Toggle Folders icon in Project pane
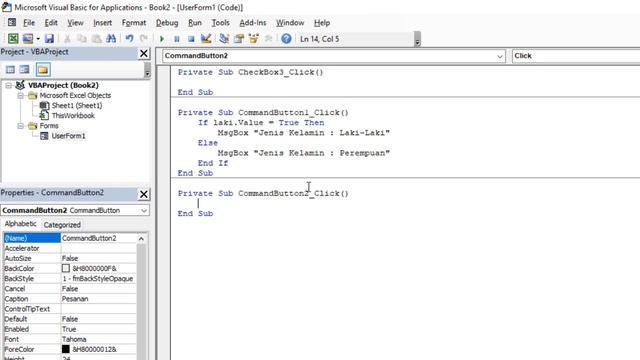This screenshot has width=640, height=360. click(43, 69)
